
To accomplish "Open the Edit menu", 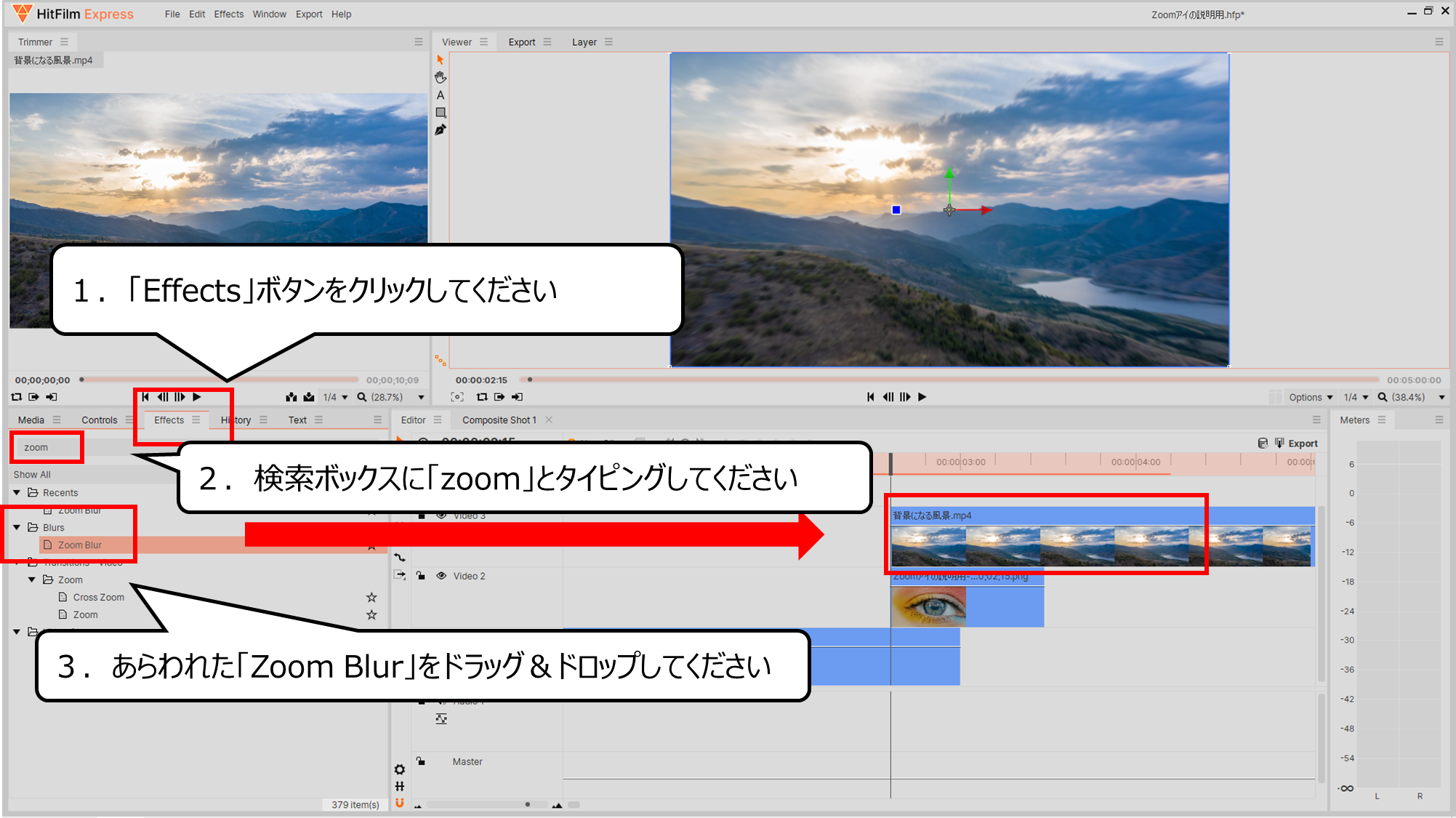I will [x=197, y=14].
